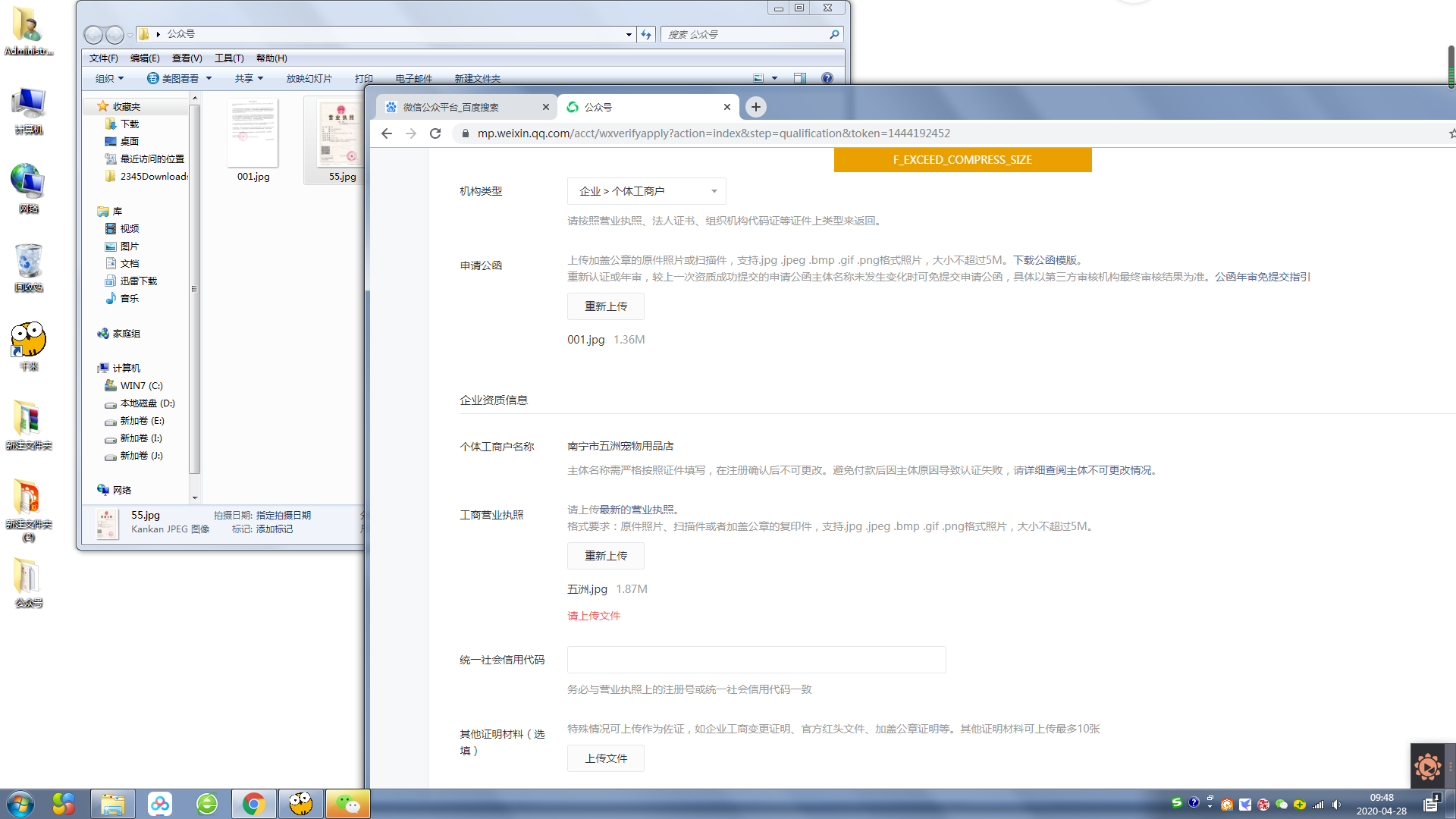Viewport: 1456px width, 819px height.
Task: Click the browser reload button
Action: point(435,133)
